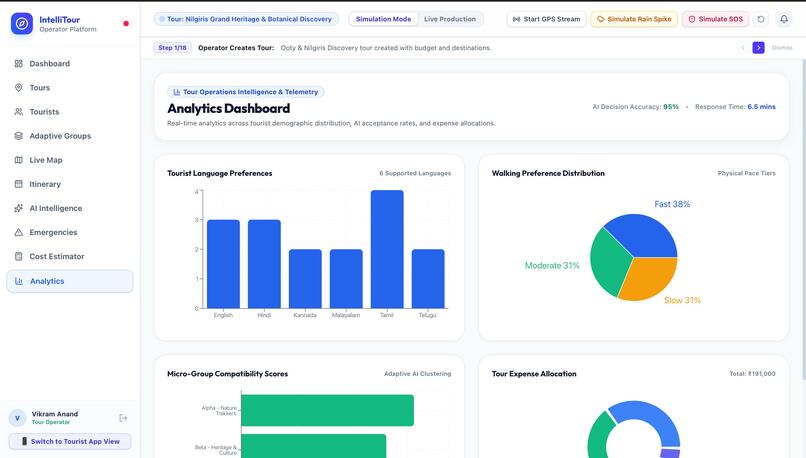Click the reset refresh icon in top bar
The image size is (806, 458).
(761, 19)
